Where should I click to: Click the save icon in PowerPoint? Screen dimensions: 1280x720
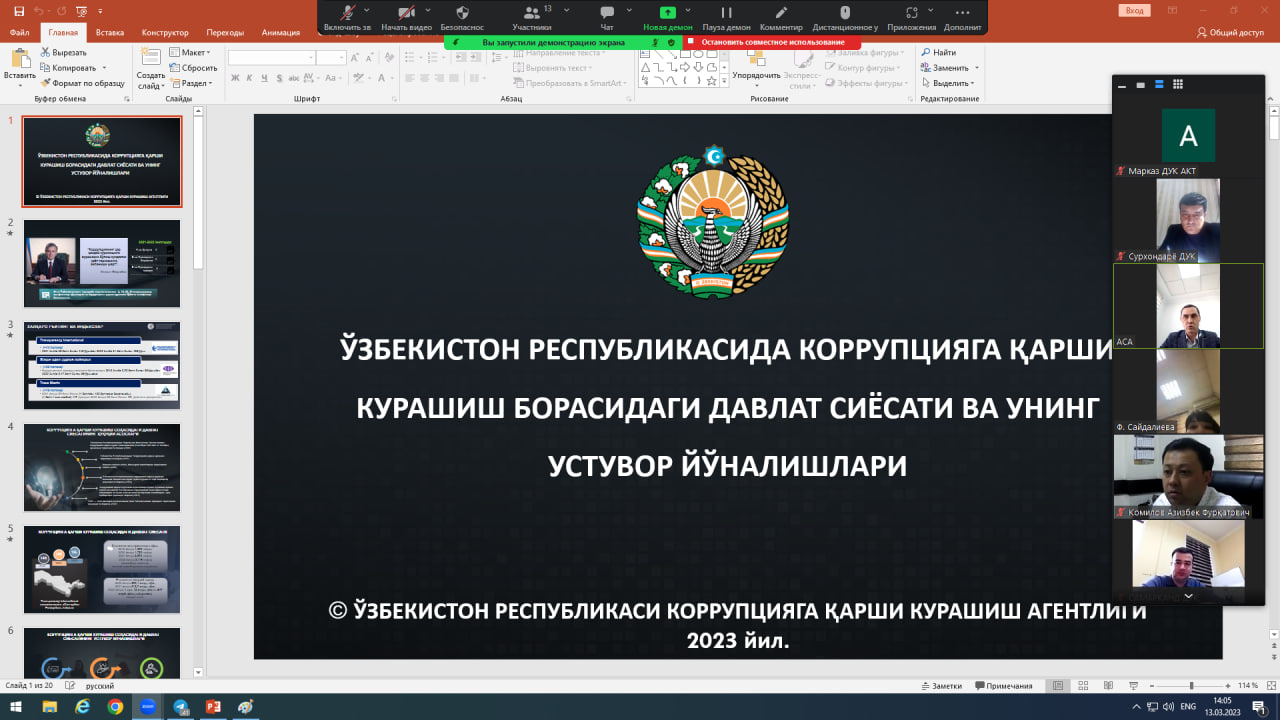point(18,10)
